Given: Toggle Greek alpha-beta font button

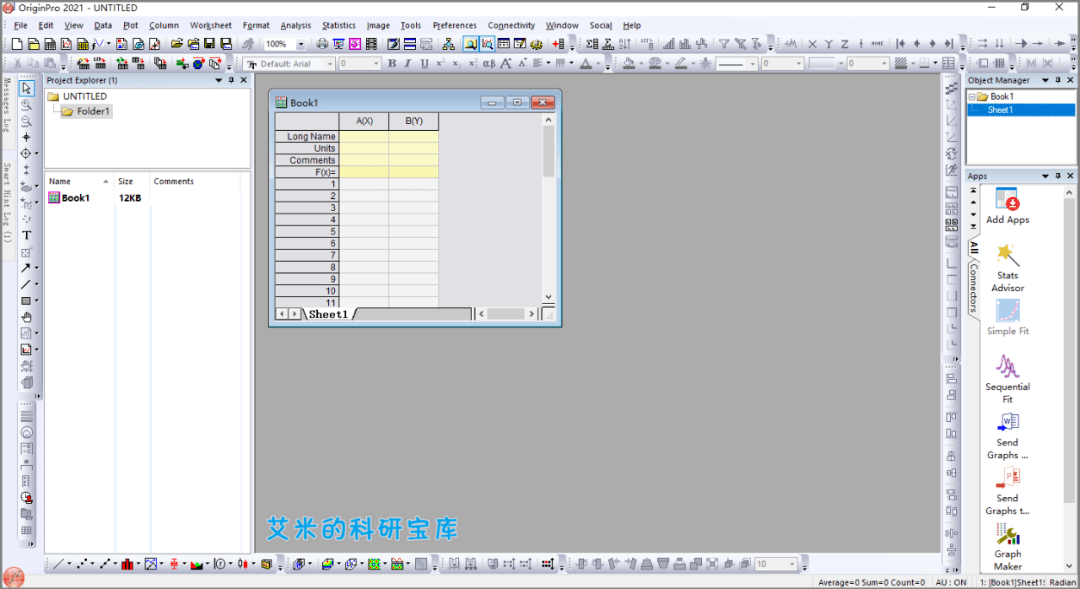Looking at the screenshot, I should coord(489,63).
